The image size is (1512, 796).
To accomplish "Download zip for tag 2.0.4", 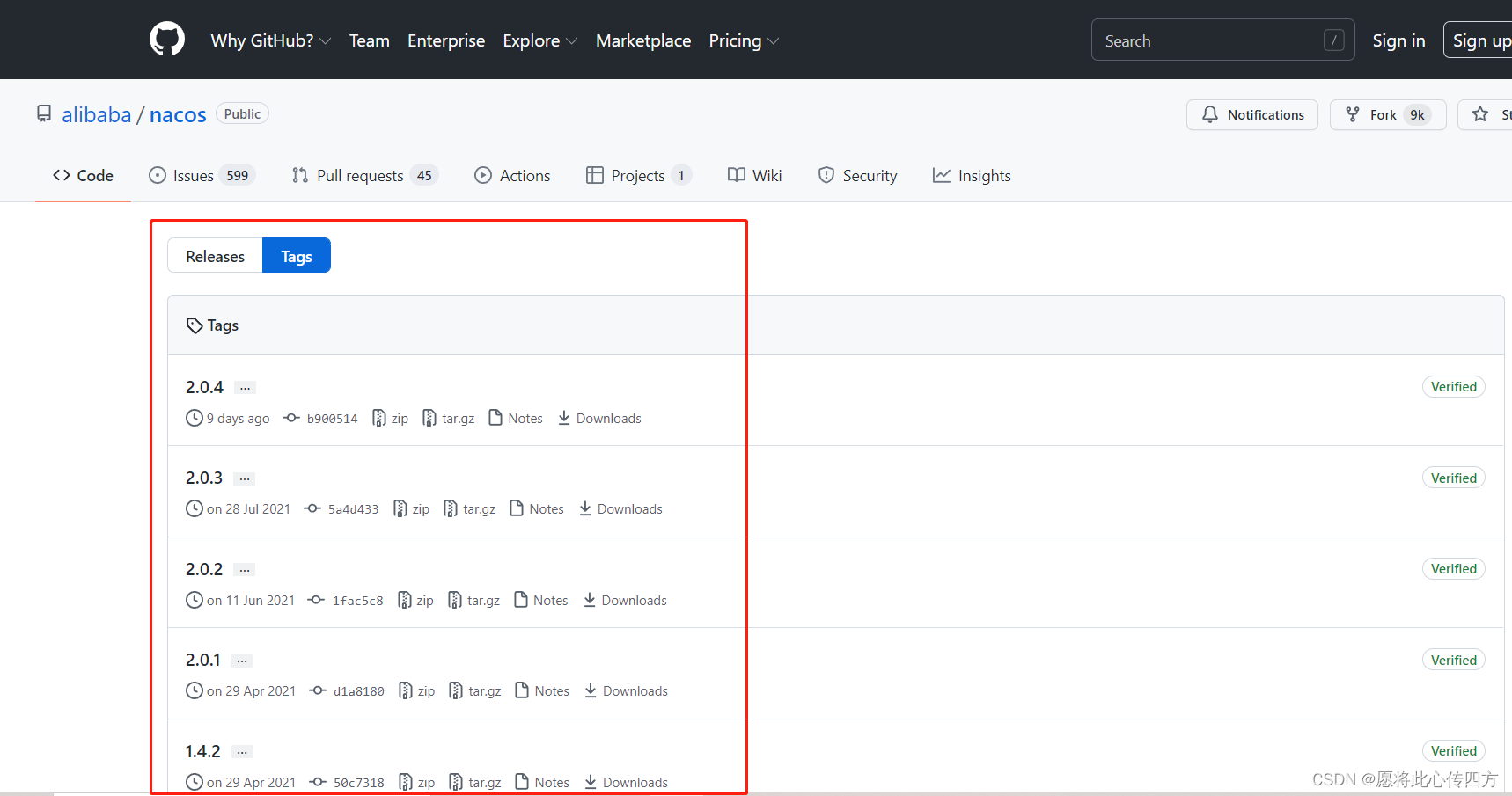I will coord(390,419).
